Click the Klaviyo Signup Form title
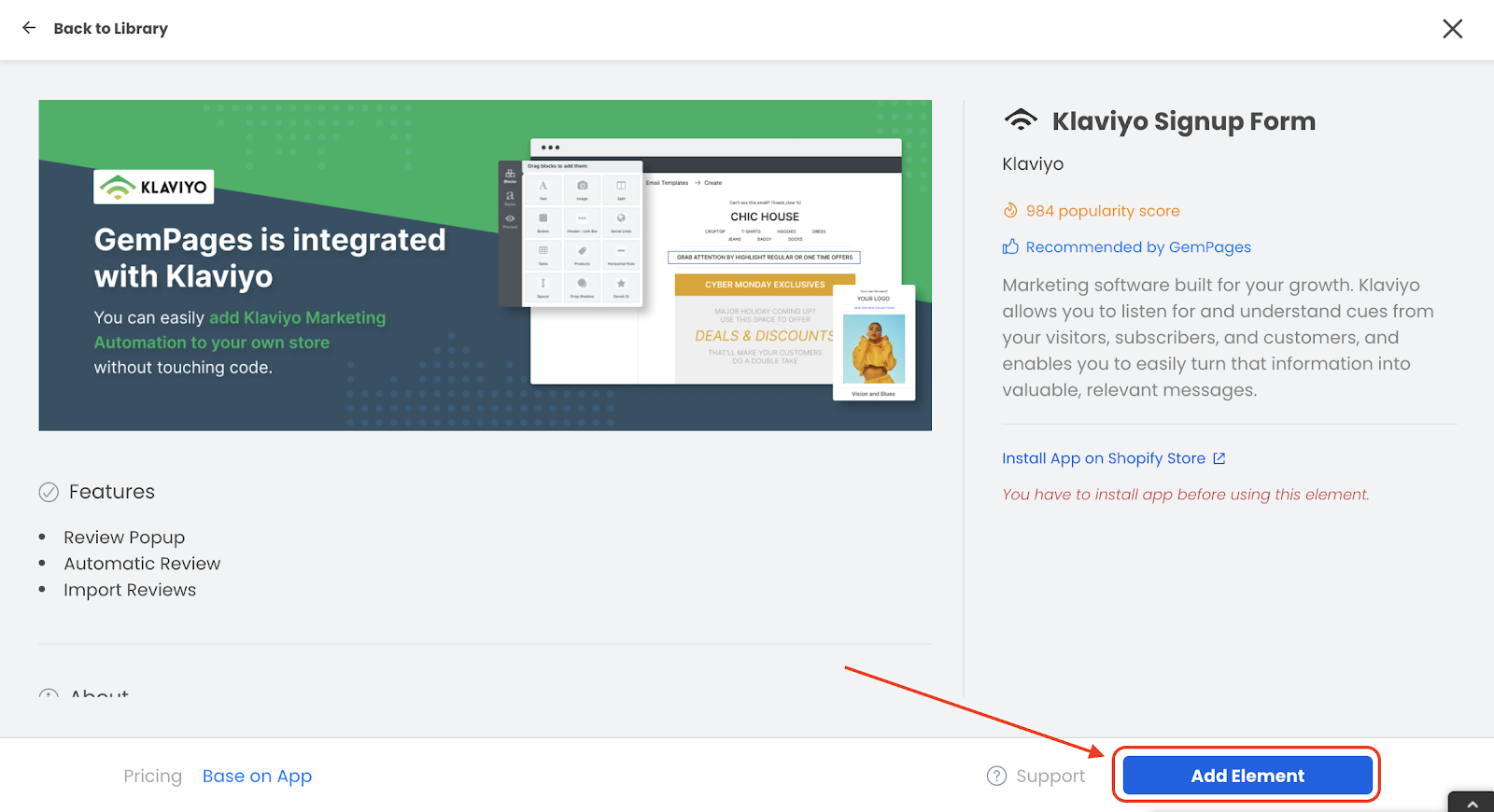This screenshot has height=812, width=1494. point(1183,121)
